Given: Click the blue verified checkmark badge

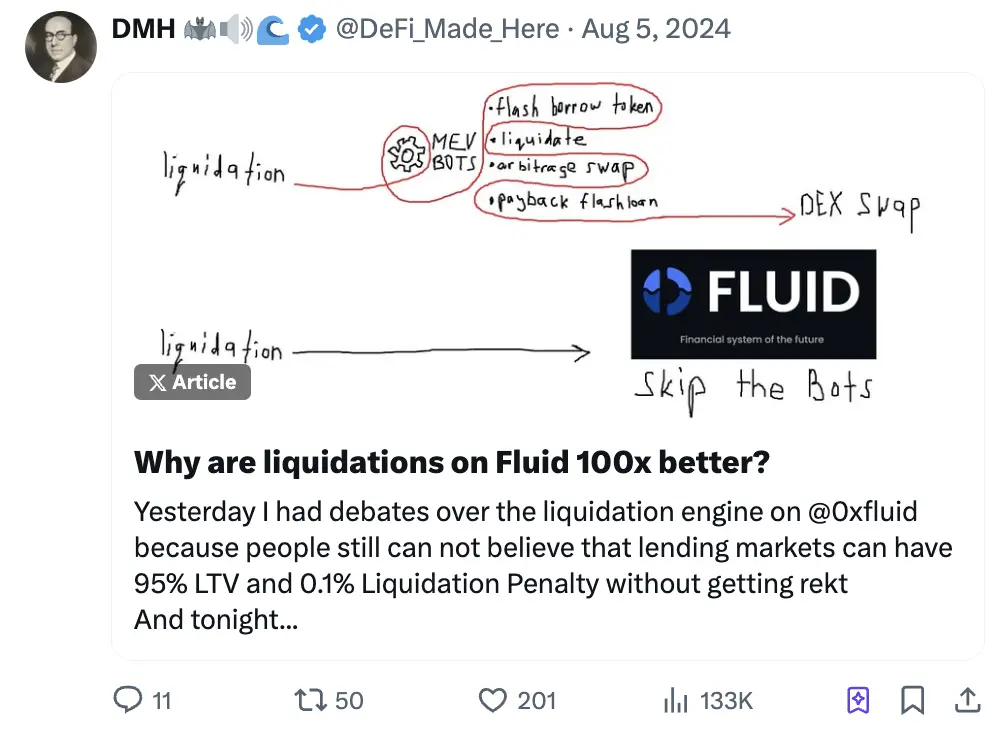Looking at the screenshot, I should pos(312,29).
